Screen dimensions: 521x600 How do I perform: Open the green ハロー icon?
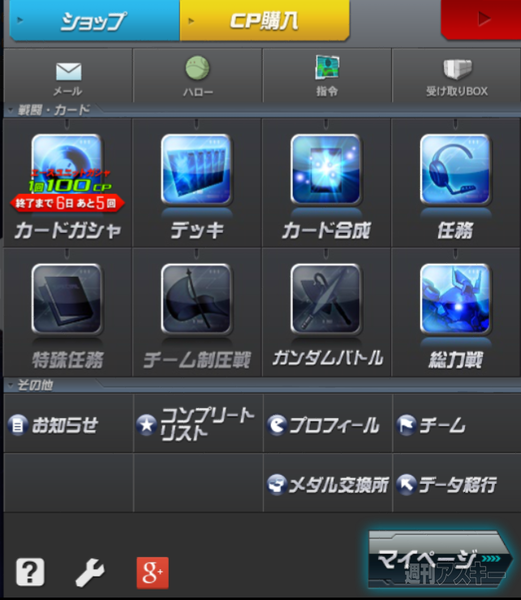197,68
